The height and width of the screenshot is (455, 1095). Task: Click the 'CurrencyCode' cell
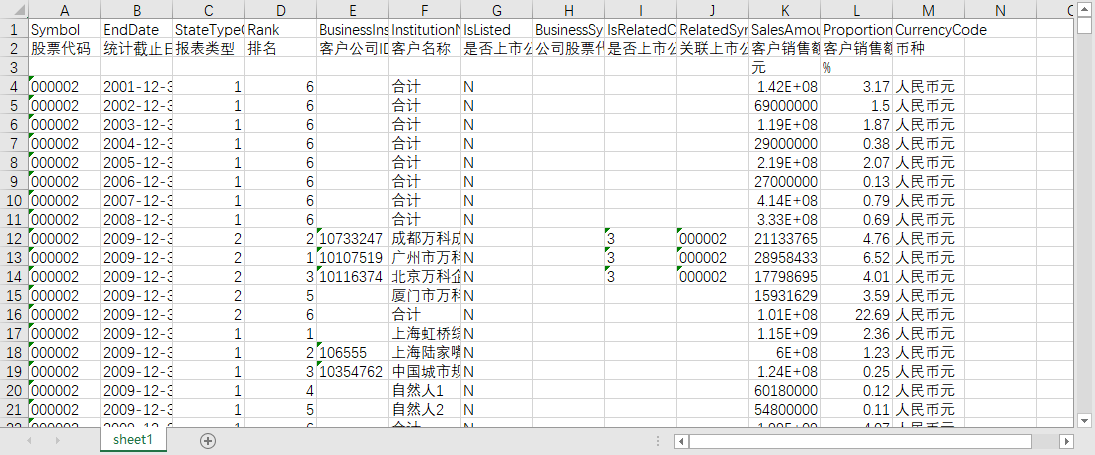pyautogui.click(x=928, y=30)
